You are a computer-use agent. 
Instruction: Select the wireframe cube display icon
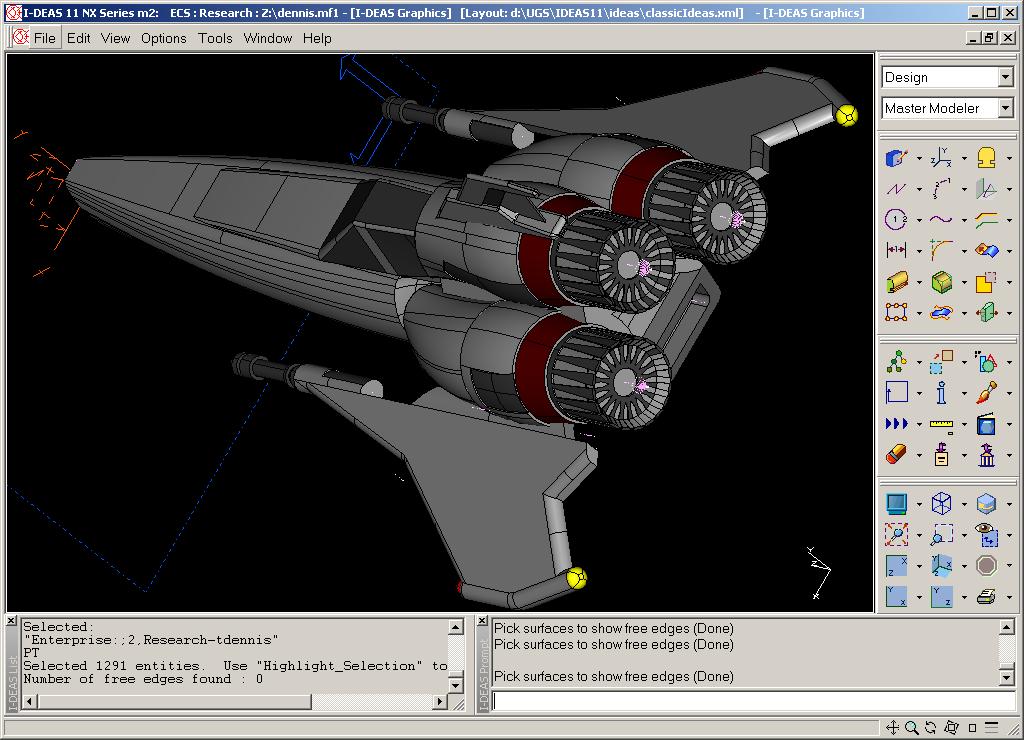(x=941, y=503)
